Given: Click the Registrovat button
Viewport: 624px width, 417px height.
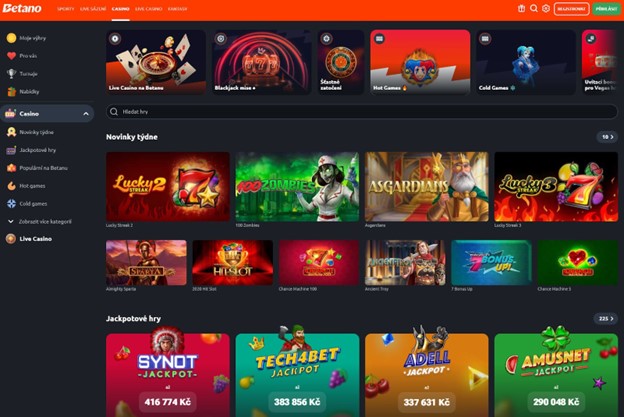Looking at the screenshot, I should 571,9.
